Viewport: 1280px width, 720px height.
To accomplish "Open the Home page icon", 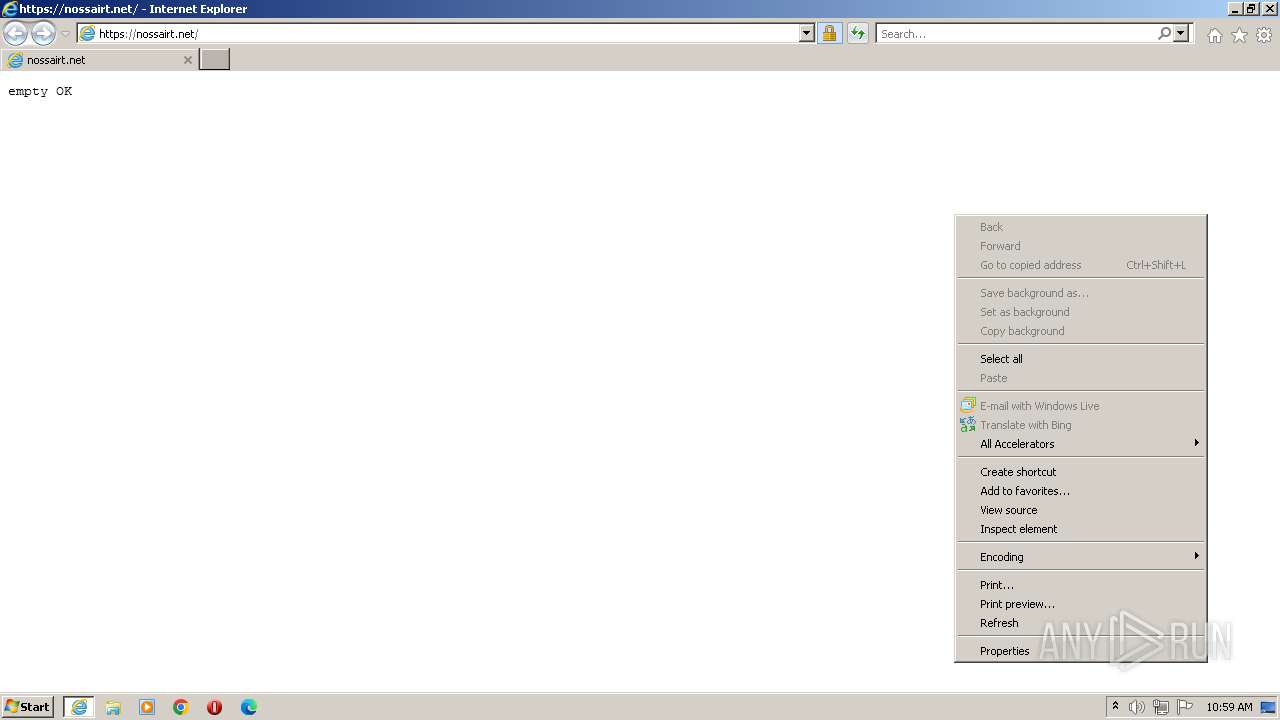I will click(1214, 35).
